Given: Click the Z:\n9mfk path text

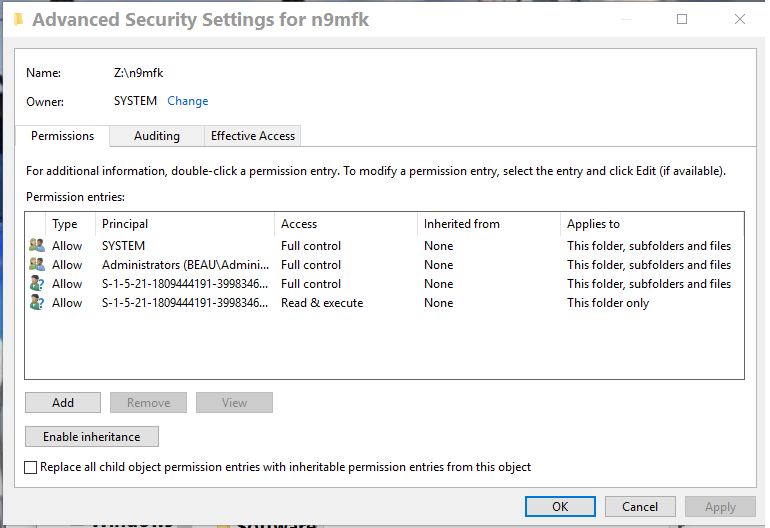Looking at the screenshot, I should pos(138,73).
